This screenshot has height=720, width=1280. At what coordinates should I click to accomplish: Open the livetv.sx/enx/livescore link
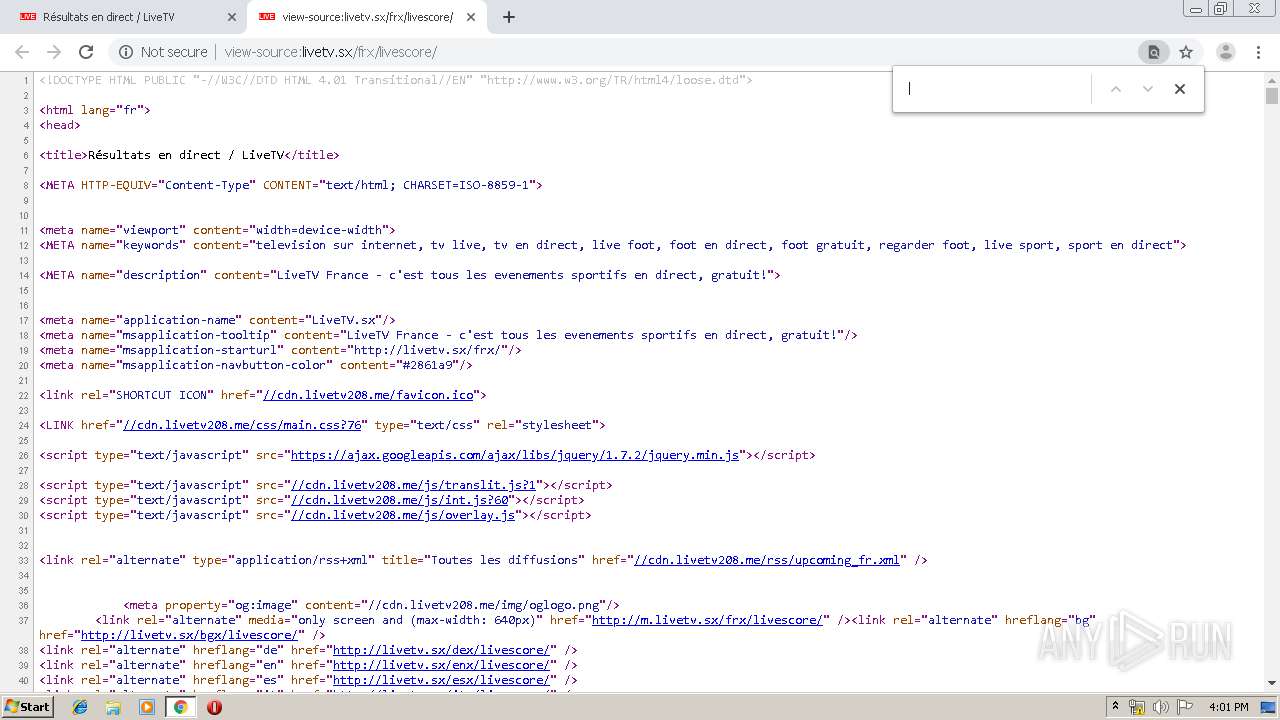[441, 665]
